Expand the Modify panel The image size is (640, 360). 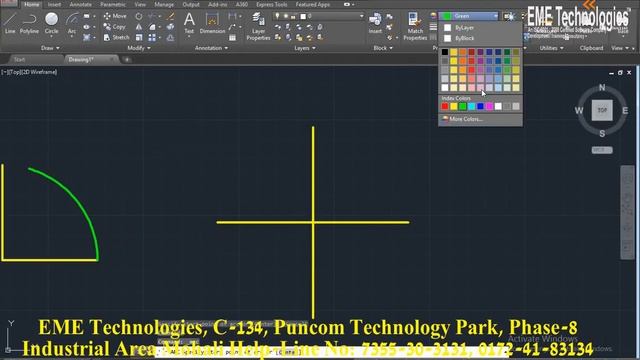pyautogui.click(x=139, y=48)
